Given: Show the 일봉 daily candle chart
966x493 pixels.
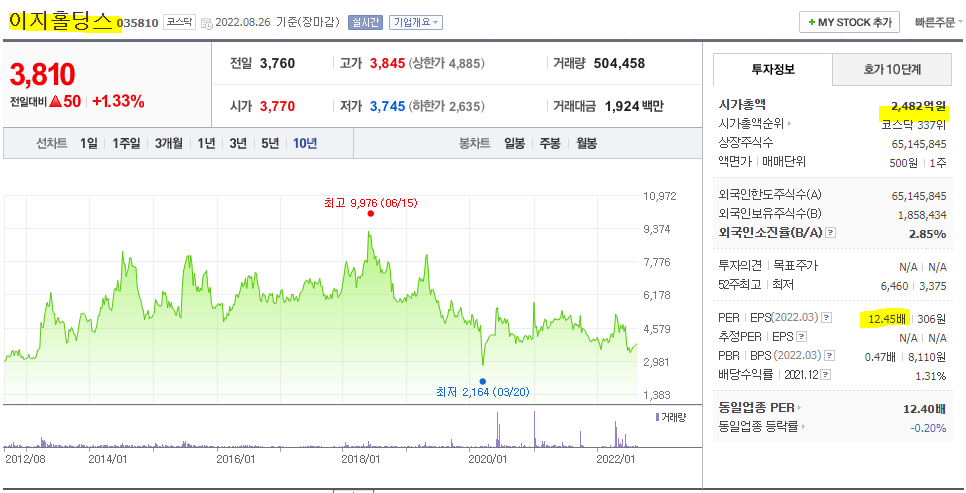Looking at the screenshot, I should click(514, 144).
